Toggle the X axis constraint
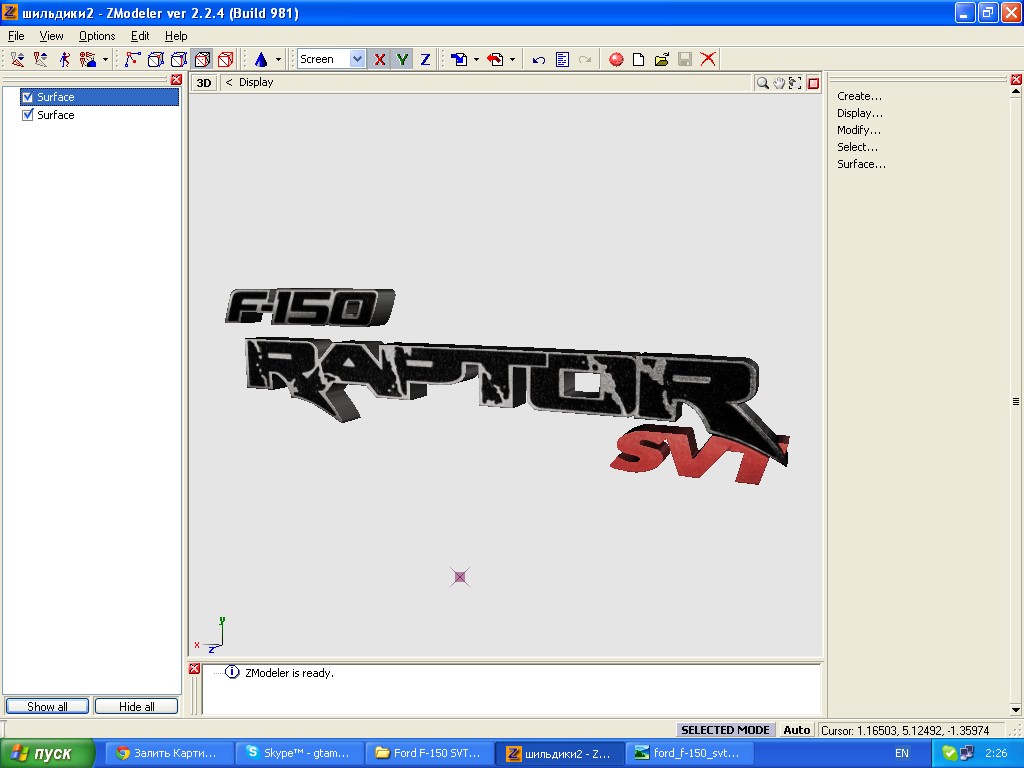Screen dimensions: 1024x768 379,59
